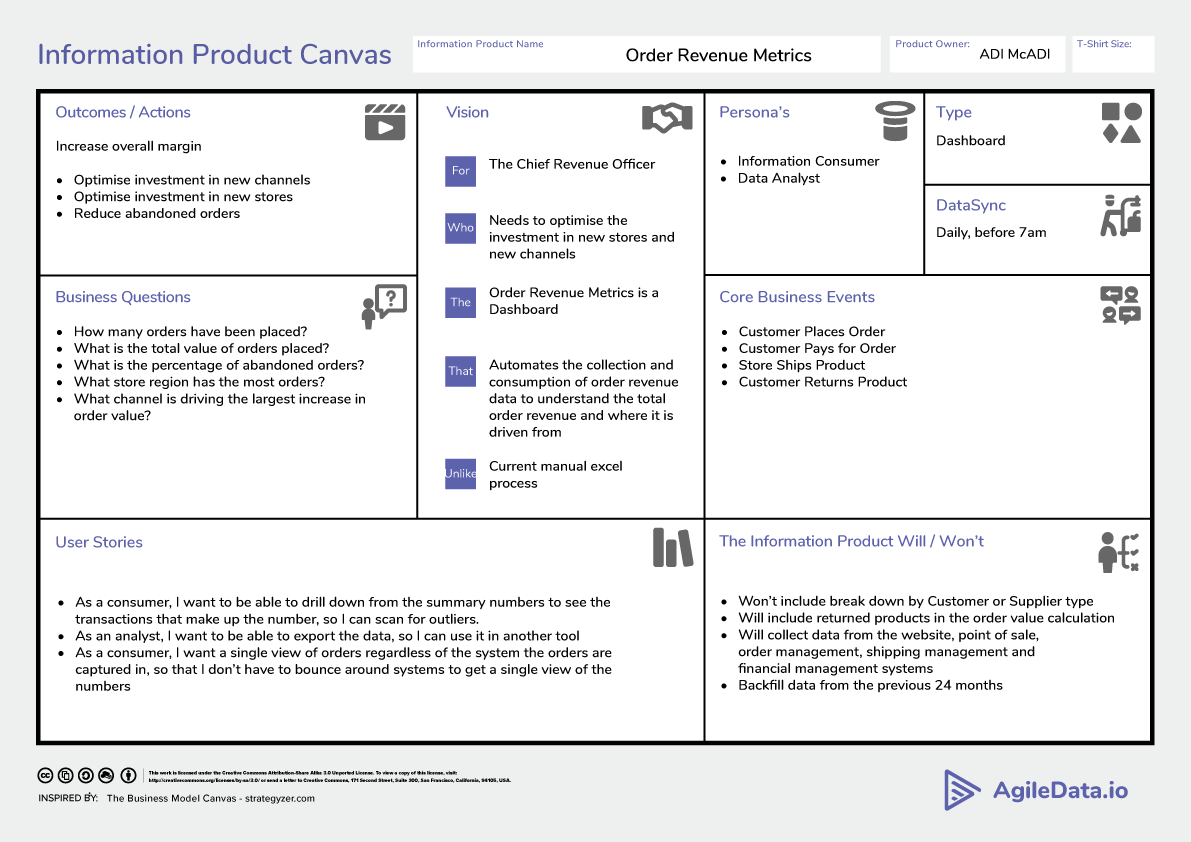This screenshot has width=1191, height=842.
Task: Click the 'What channel is driving the largest increase' question
Action: (220, 407)
